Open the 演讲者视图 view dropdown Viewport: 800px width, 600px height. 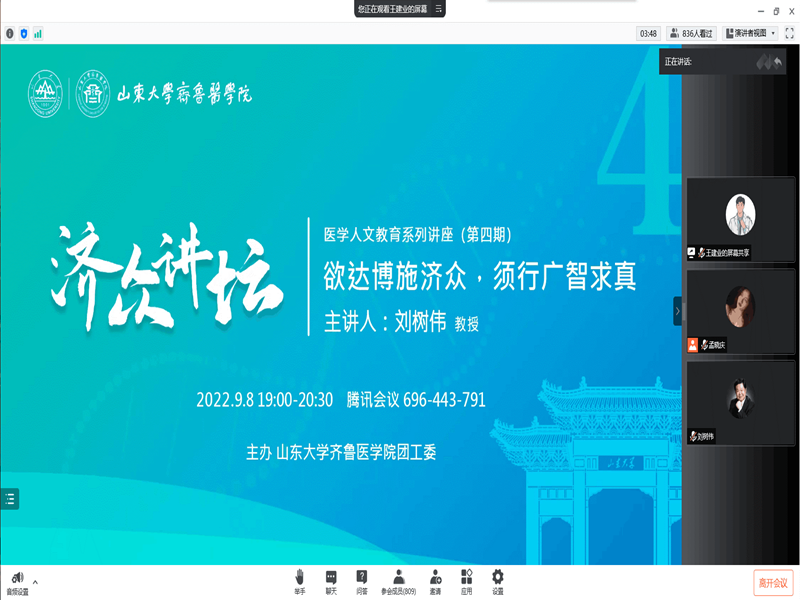752,33
